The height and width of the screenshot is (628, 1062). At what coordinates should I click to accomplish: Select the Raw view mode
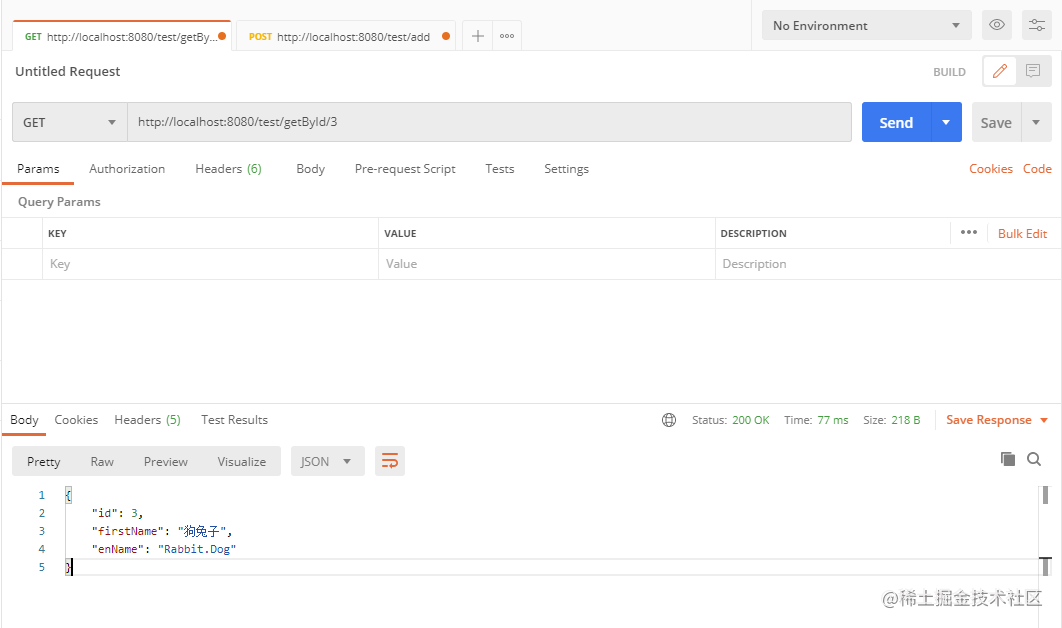click(102, 461)
